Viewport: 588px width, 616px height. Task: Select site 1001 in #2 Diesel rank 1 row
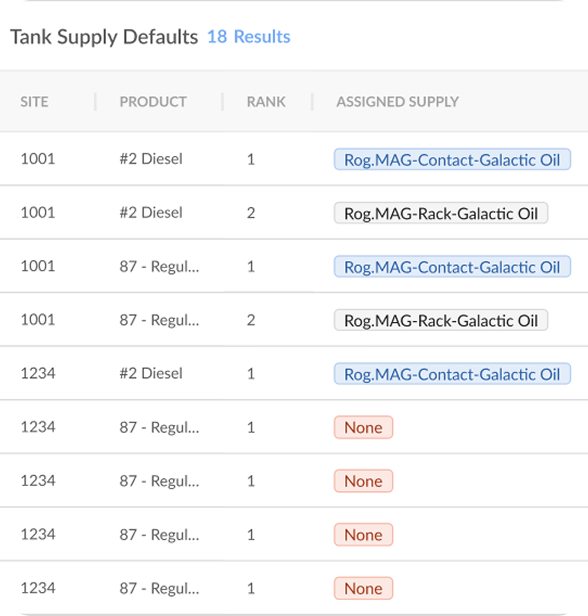(38, 159)
